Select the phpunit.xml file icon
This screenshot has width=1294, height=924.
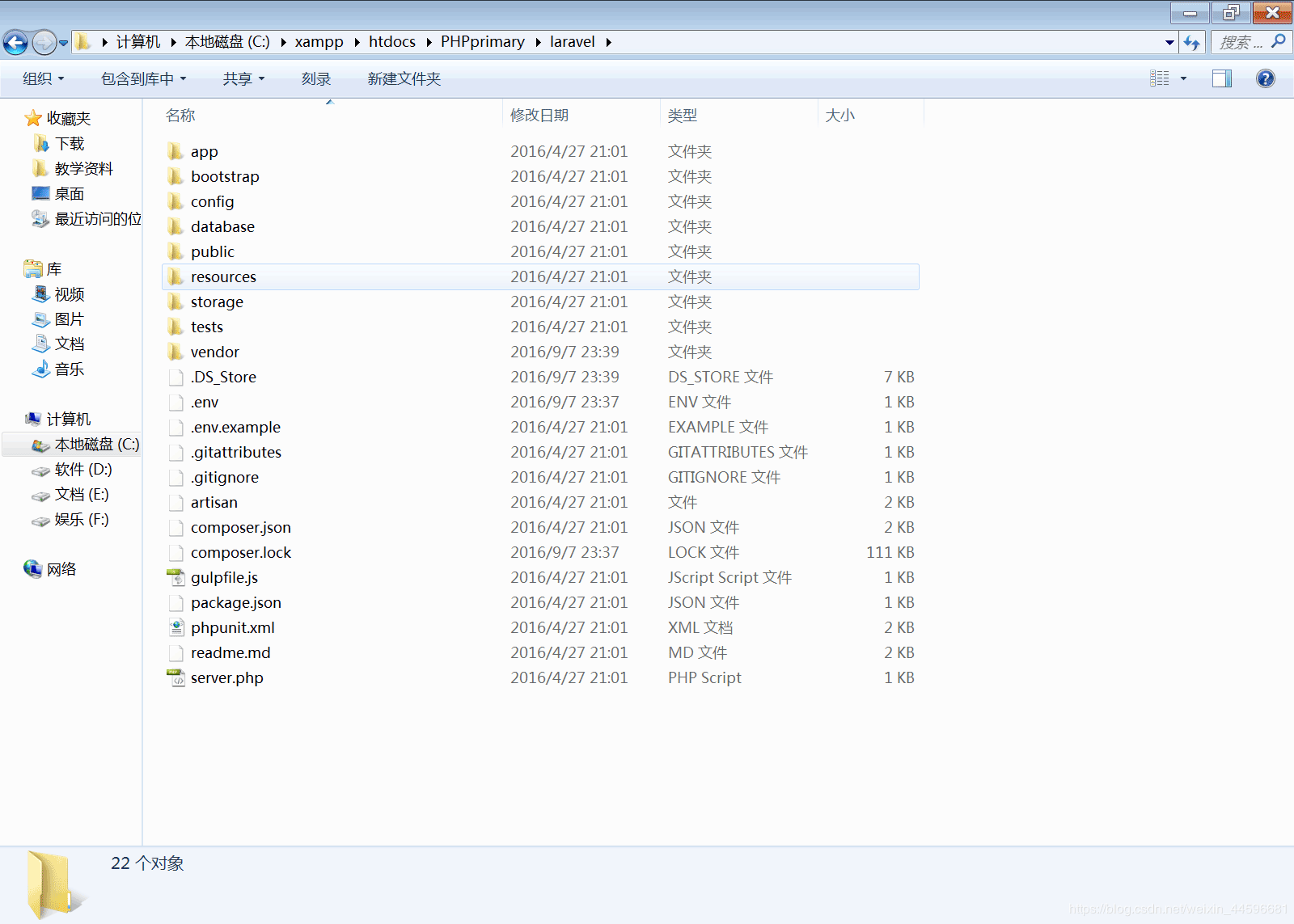(175, 627)
